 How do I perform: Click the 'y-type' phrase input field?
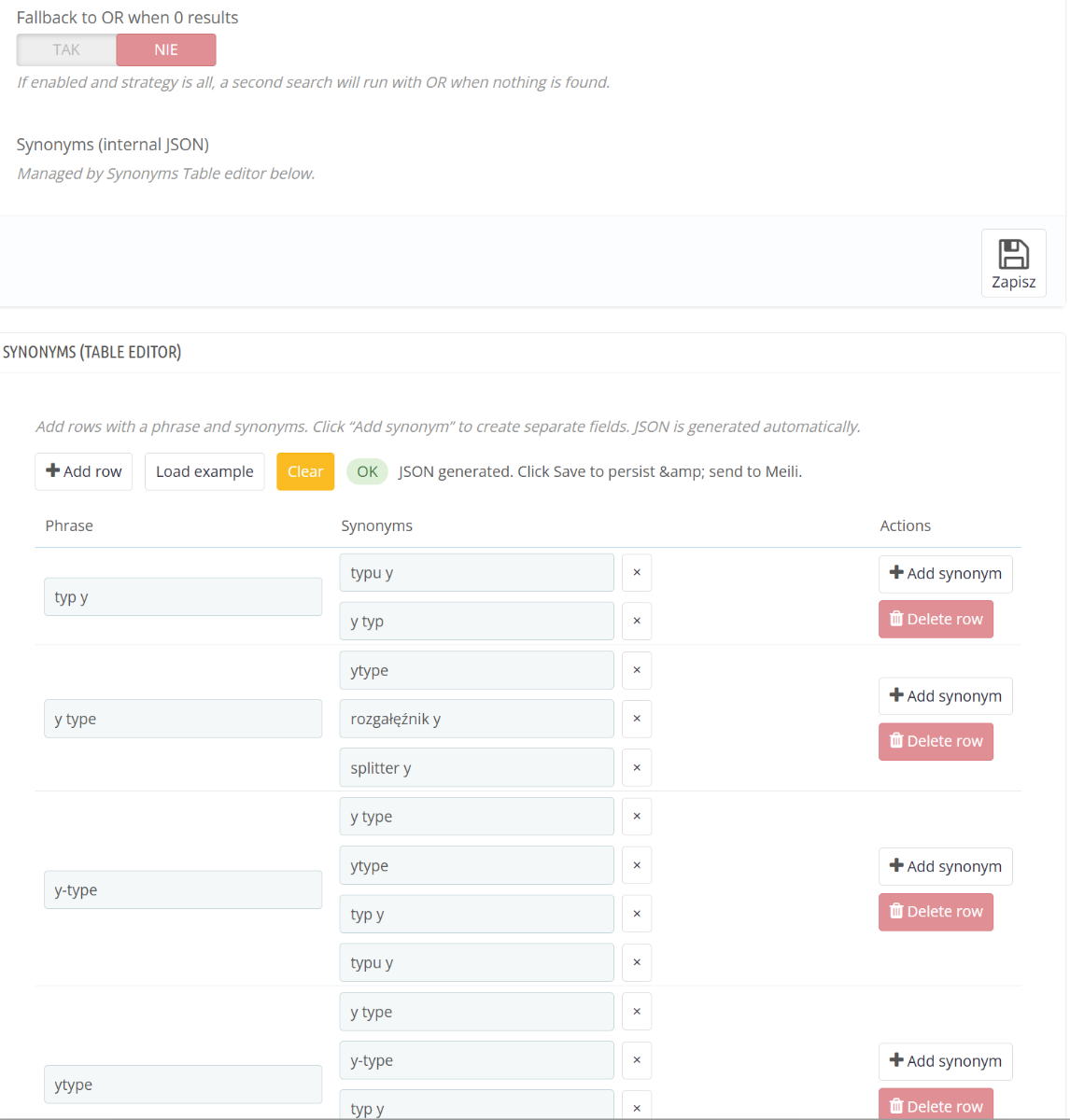(183, 890)
